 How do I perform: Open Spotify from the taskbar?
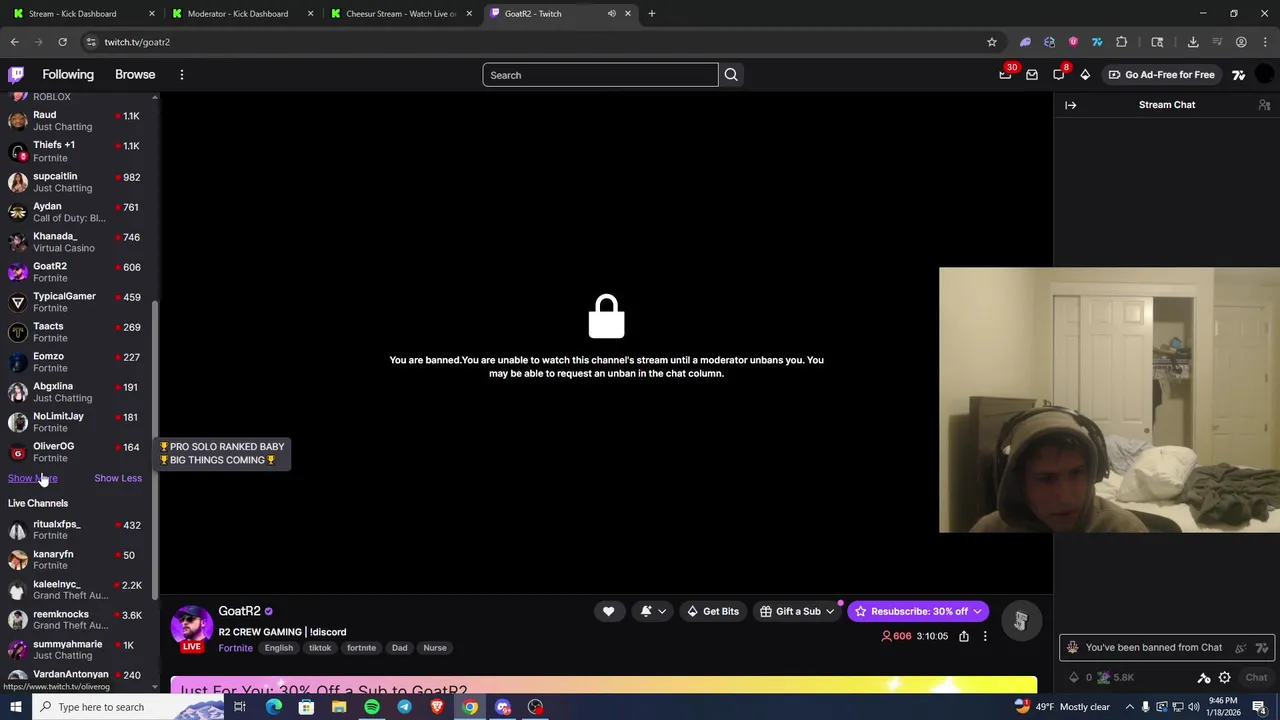[x=371, y=707]
